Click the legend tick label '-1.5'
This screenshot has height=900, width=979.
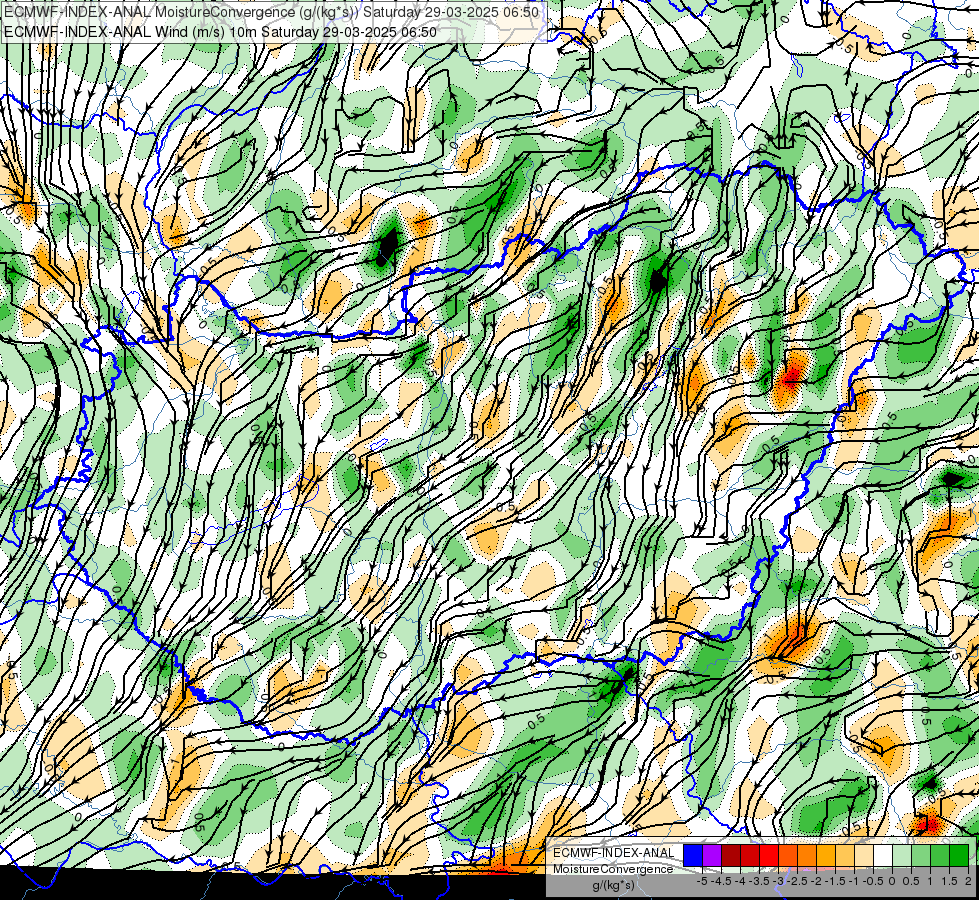(835, 881)
